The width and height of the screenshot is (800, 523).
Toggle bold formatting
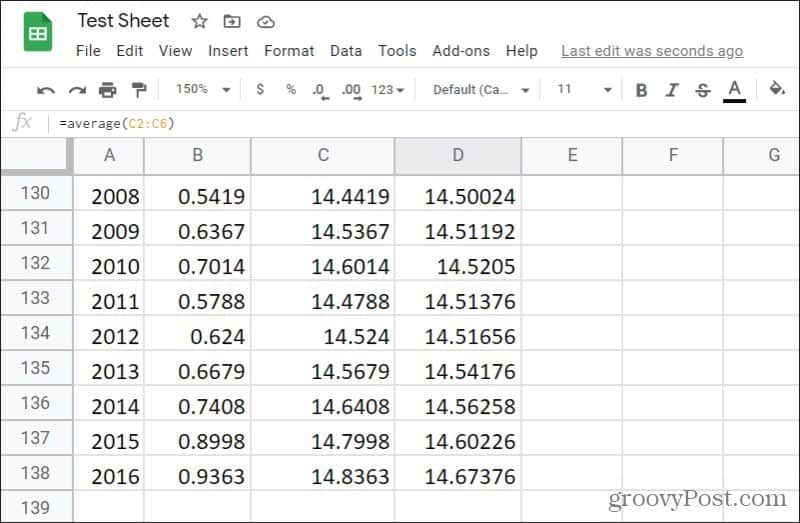[x=641, y=90]
